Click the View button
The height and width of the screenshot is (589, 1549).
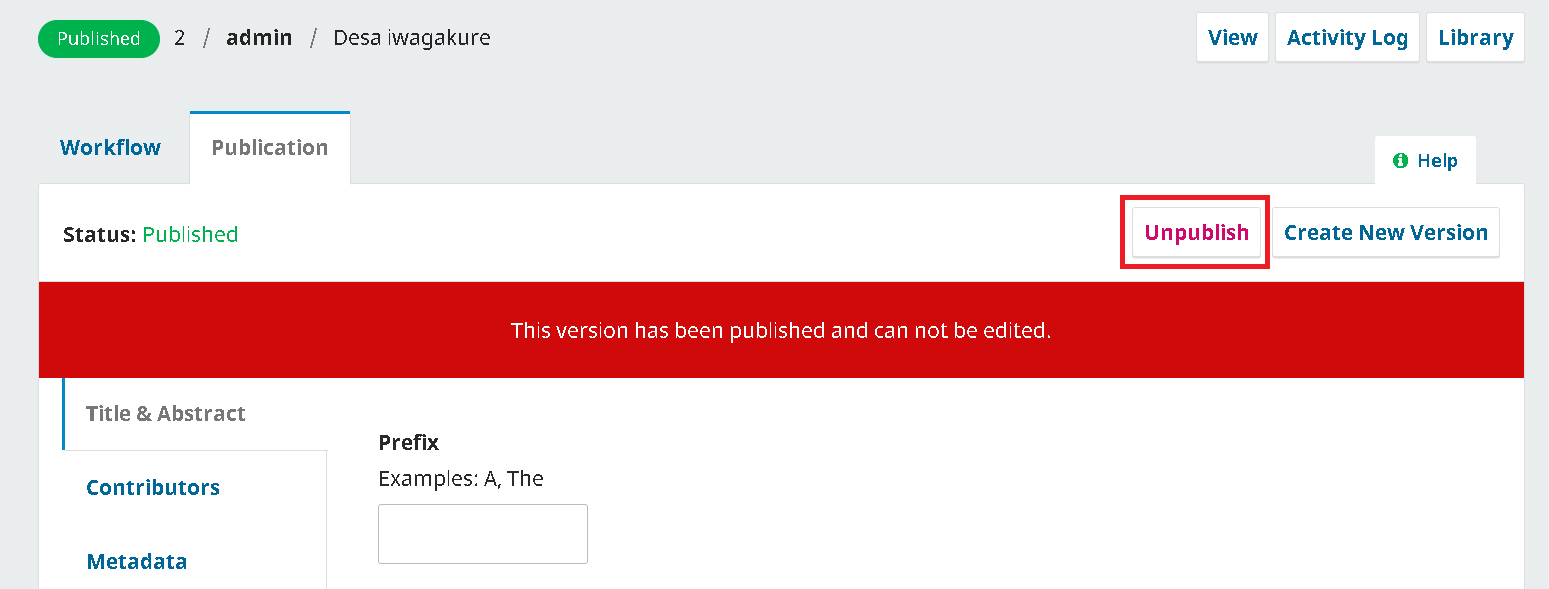(1232, 38)
